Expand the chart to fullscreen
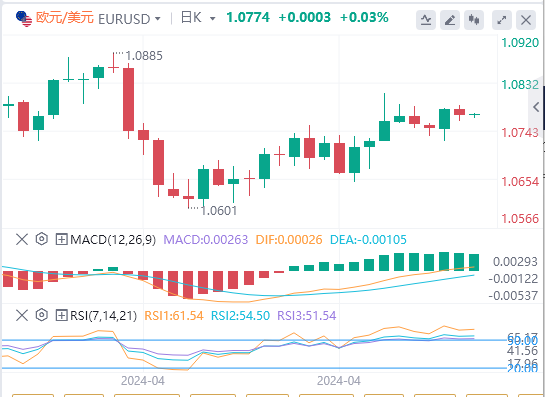 [x=502, y=20]
